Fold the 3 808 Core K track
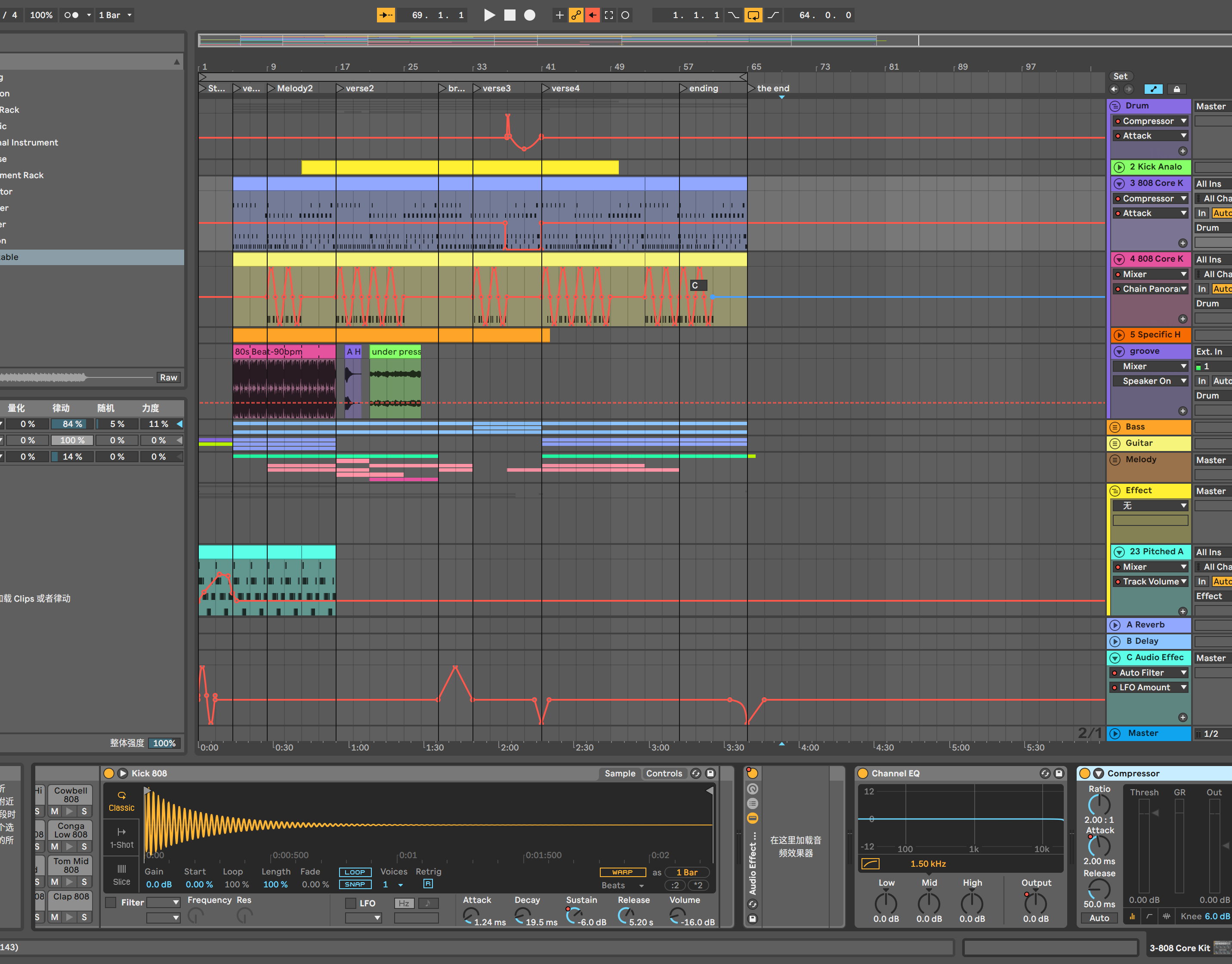The image size is (1232, 964). [x=1118, y=183]
